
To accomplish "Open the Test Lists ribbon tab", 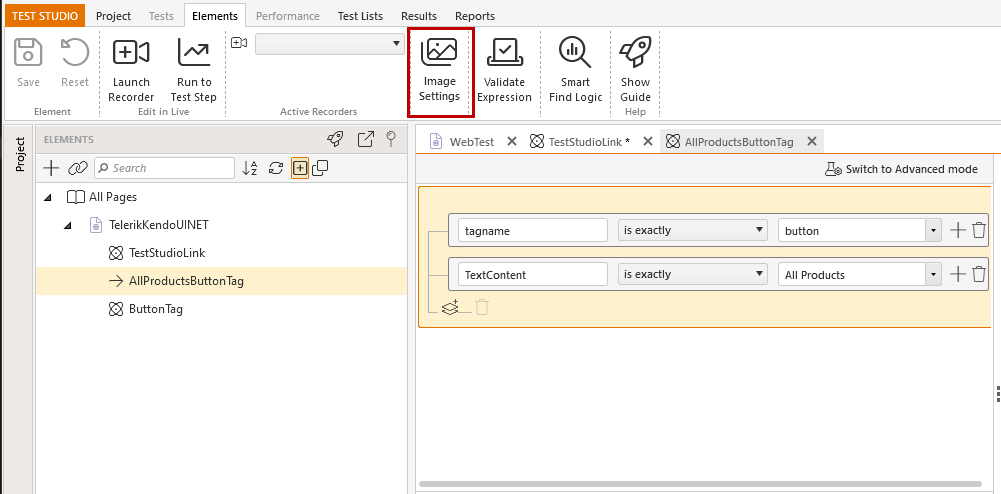I will (360, 16).
